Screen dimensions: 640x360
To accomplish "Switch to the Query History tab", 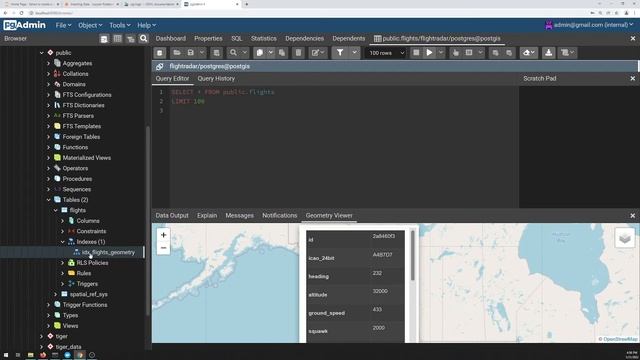I will click(x=216, y=78).
